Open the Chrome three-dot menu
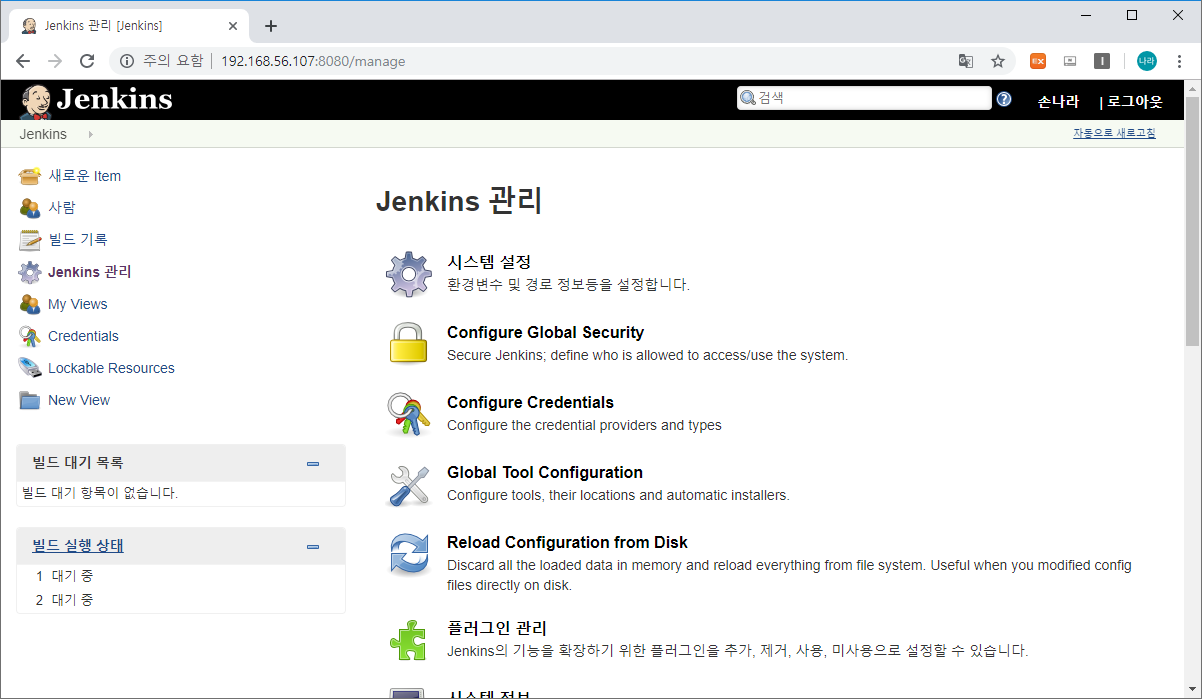 [1179, 61]
